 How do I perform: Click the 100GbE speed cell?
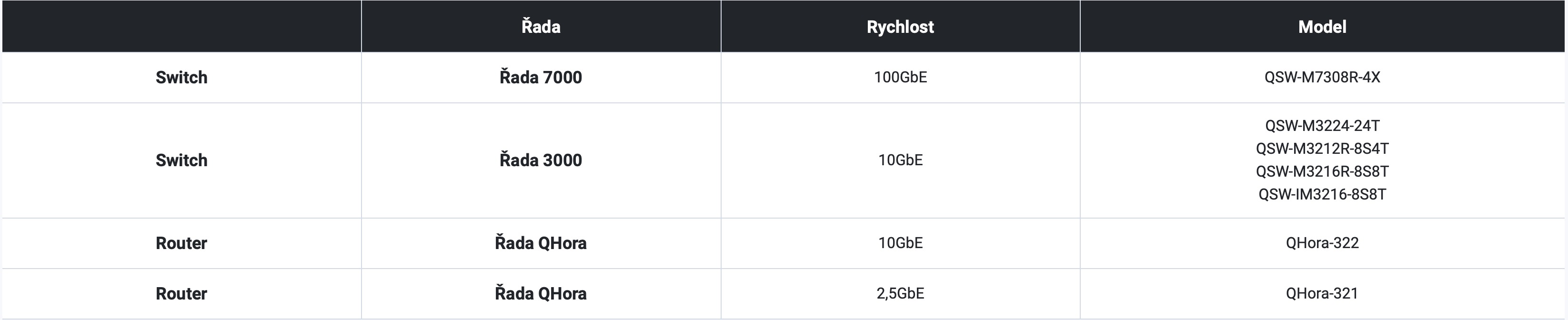[x=900, y=77]
